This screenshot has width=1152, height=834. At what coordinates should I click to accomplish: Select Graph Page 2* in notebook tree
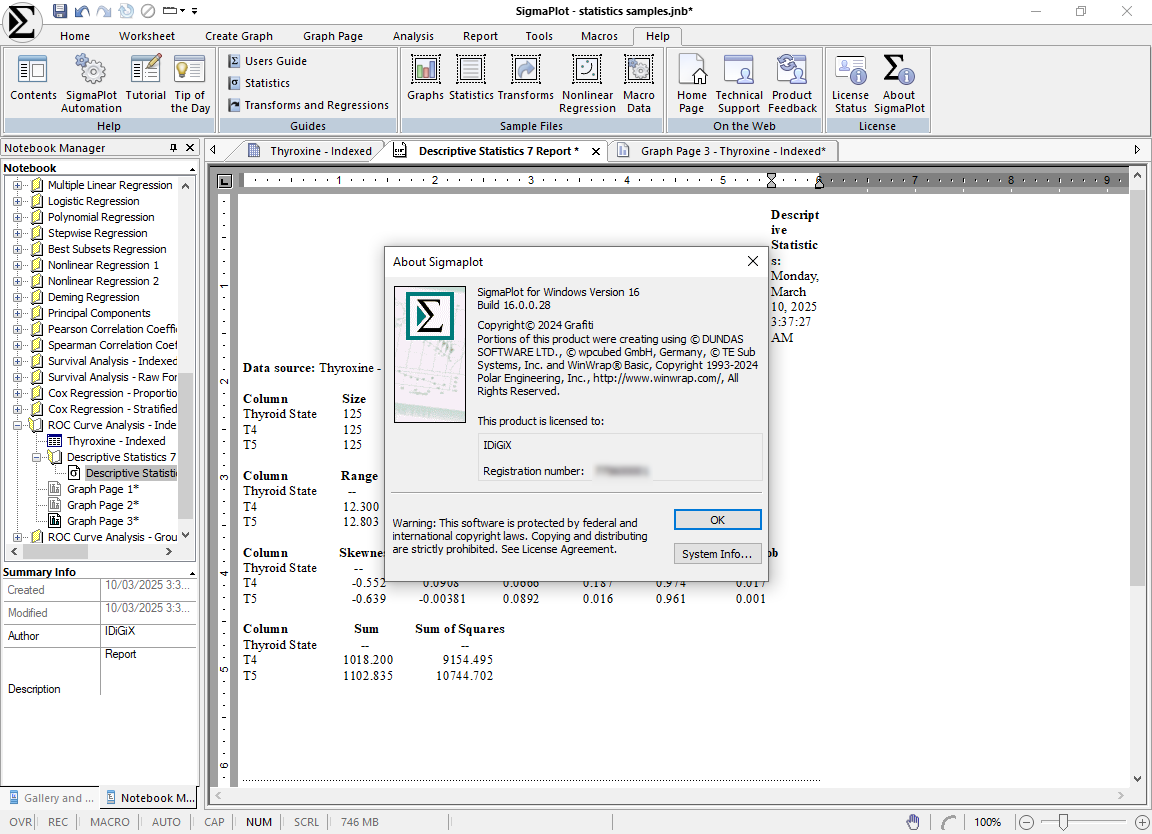tap(103, 505)
